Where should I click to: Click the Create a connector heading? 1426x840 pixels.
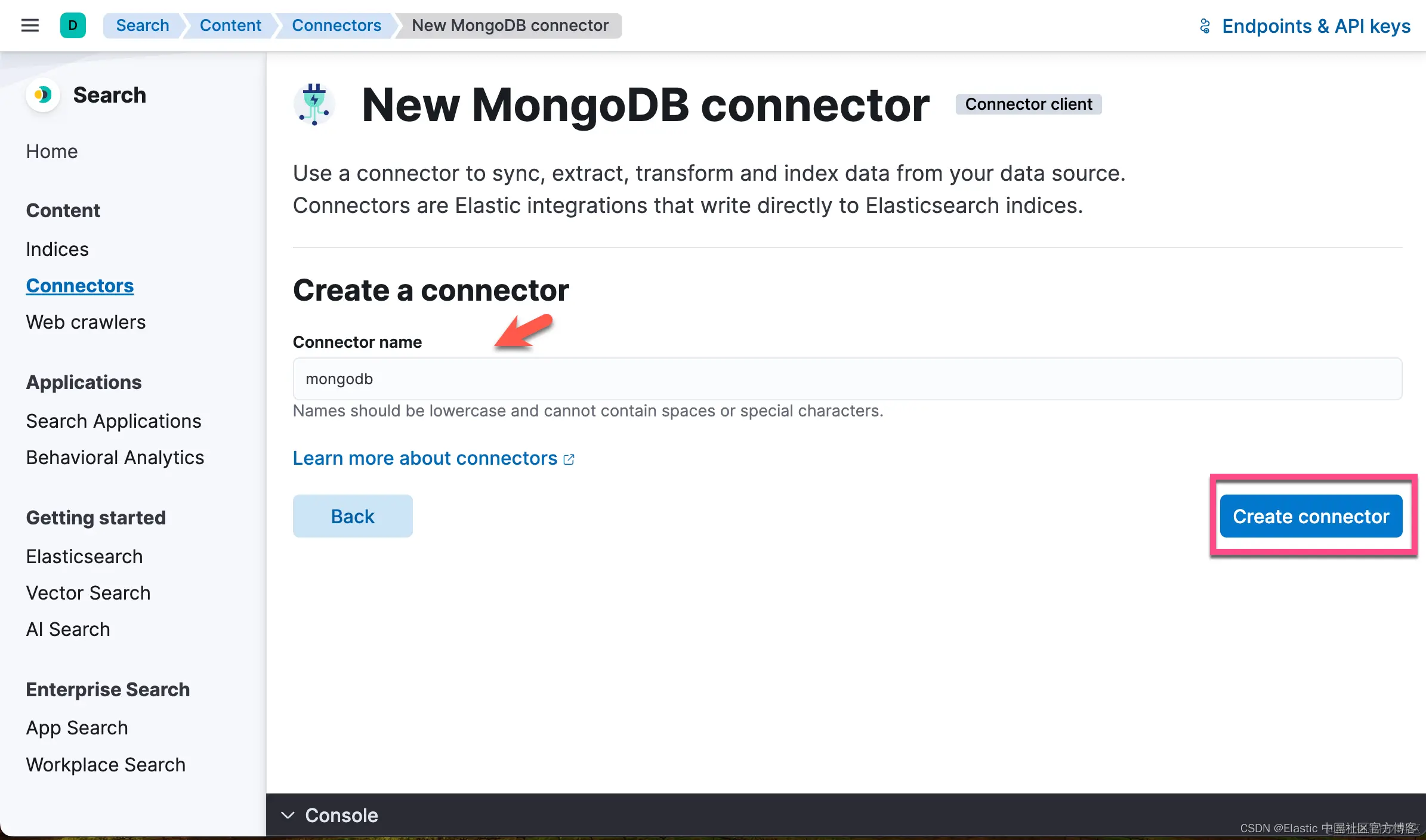pyautogui.click(x=431, y=291)
